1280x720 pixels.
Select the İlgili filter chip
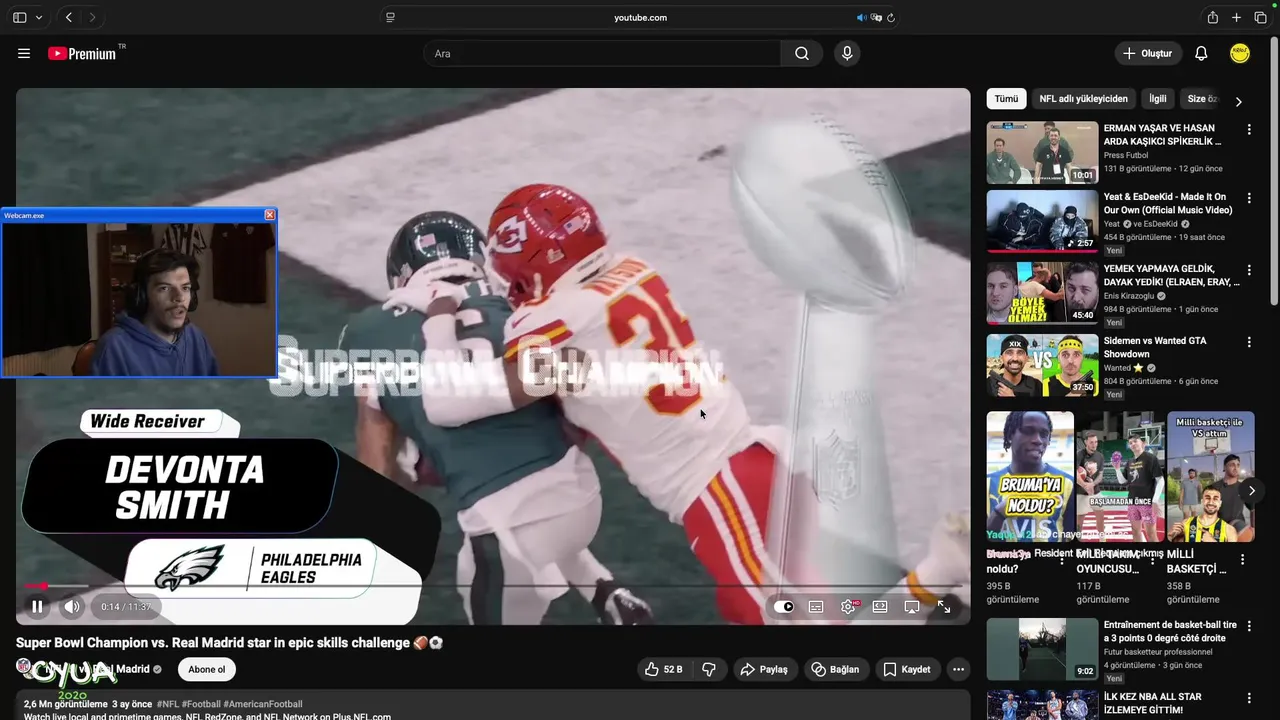click(1157, 98)
